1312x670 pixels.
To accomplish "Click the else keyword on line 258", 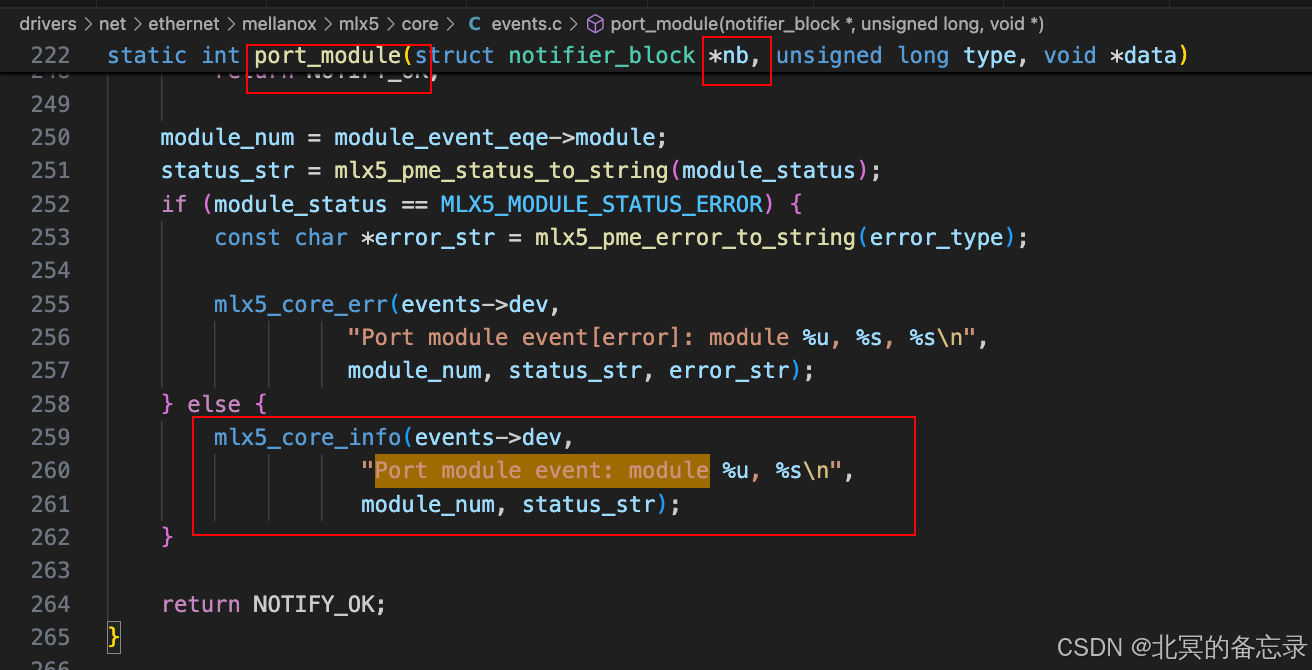I will pos(214,404).
